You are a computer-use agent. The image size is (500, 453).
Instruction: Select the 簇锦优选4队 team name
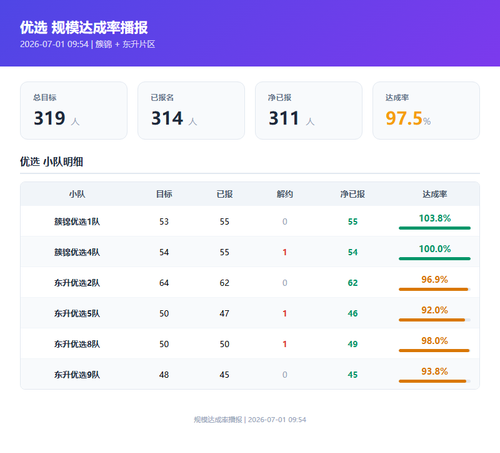[x=77, y=252]
